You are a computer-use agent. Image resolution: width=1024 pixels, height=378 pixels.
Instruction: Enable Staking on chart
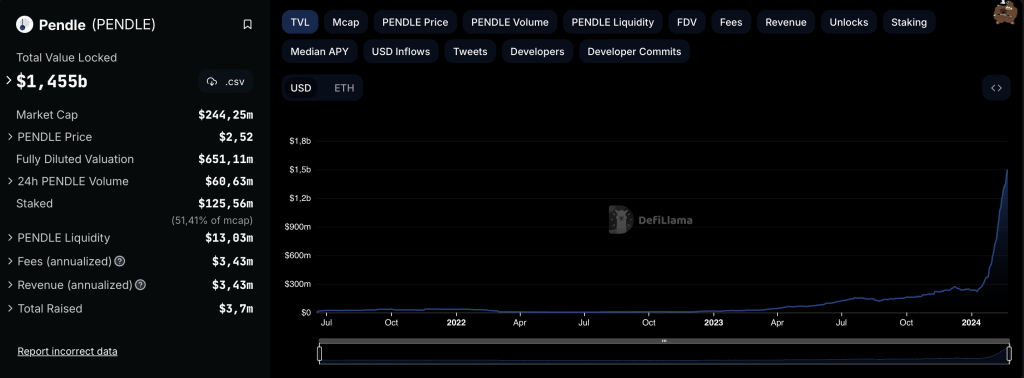909,22
